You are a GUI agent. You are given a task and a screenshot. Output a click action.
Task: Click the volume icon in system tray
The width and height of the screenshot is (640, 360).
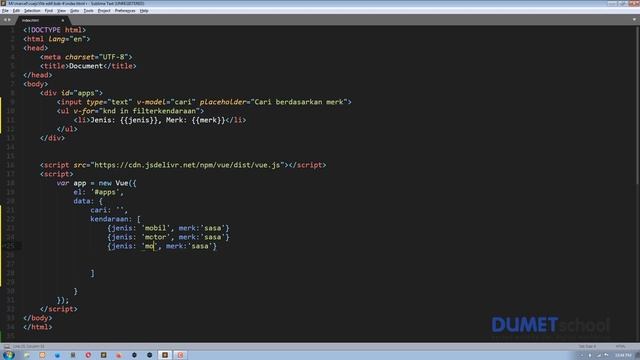(x=607, y=356)
